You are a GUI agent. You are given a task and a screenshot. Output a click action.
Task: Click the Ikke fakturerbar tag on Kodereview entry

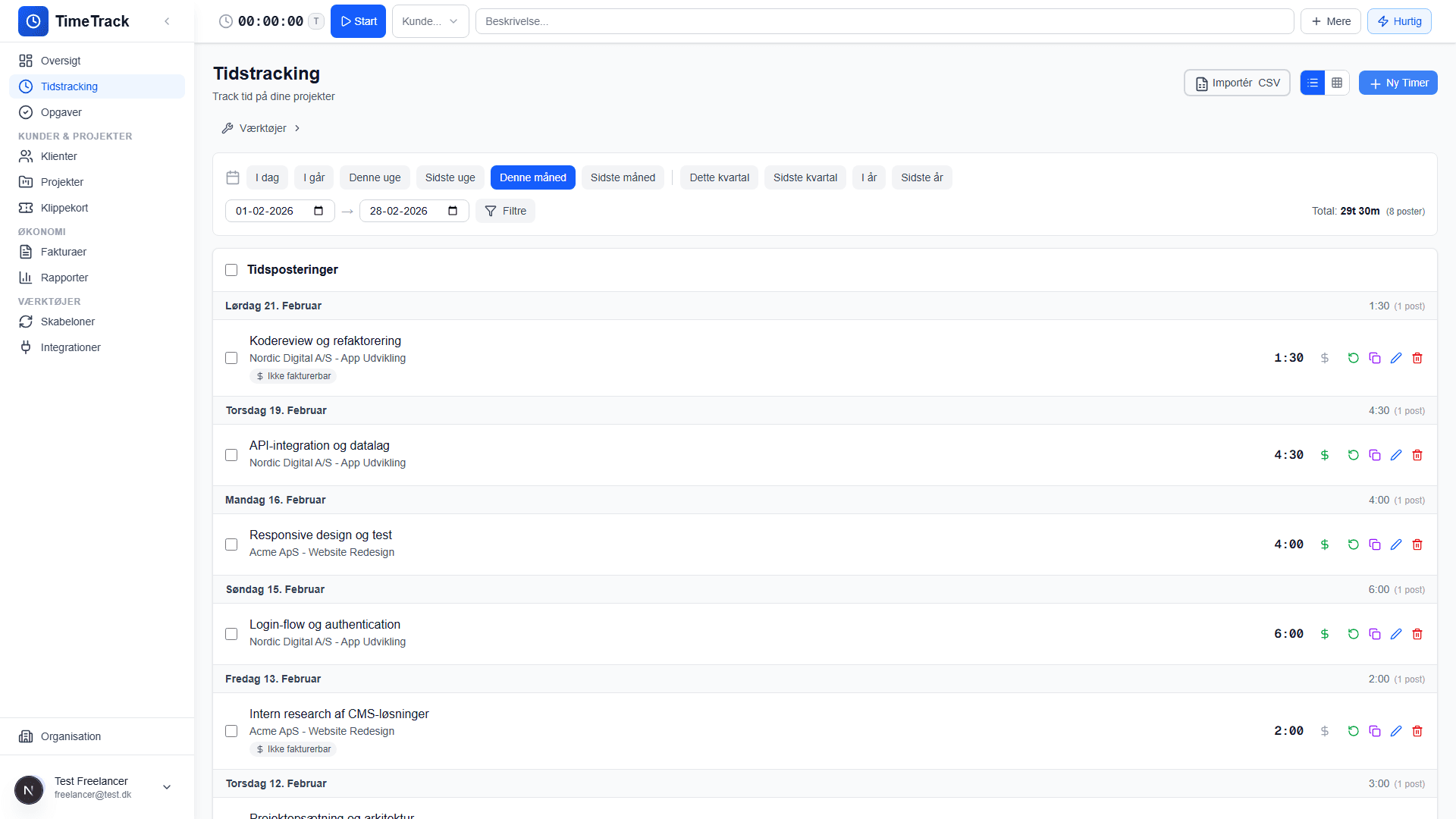point(293,376)
